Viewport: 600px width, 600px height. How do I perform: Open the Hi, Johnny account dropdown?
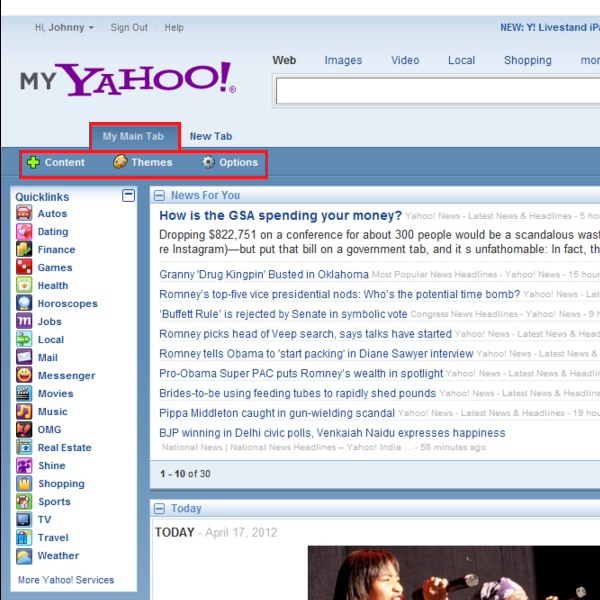point(64,28)
